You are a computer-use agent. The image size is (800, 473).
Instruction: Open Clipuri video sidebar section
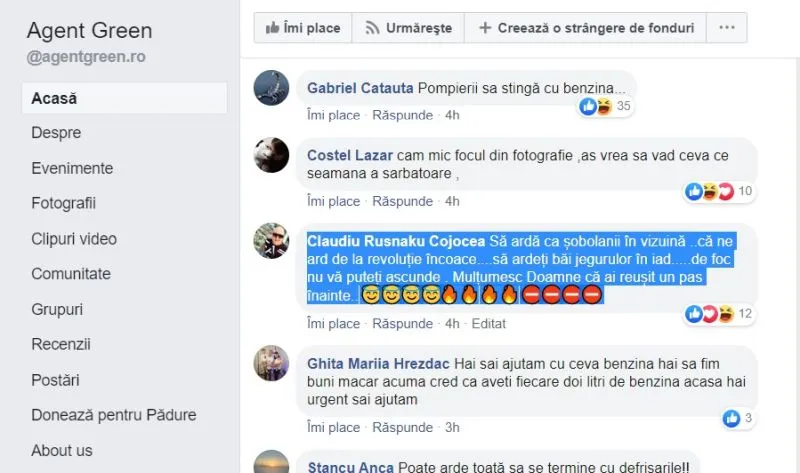coord(74,239)
